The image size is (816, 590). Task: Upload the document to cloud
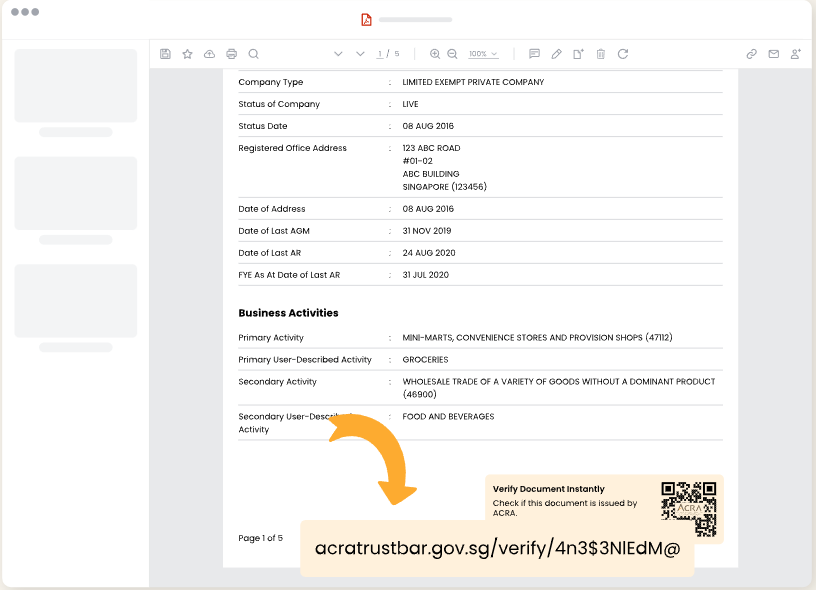[209, 54]
